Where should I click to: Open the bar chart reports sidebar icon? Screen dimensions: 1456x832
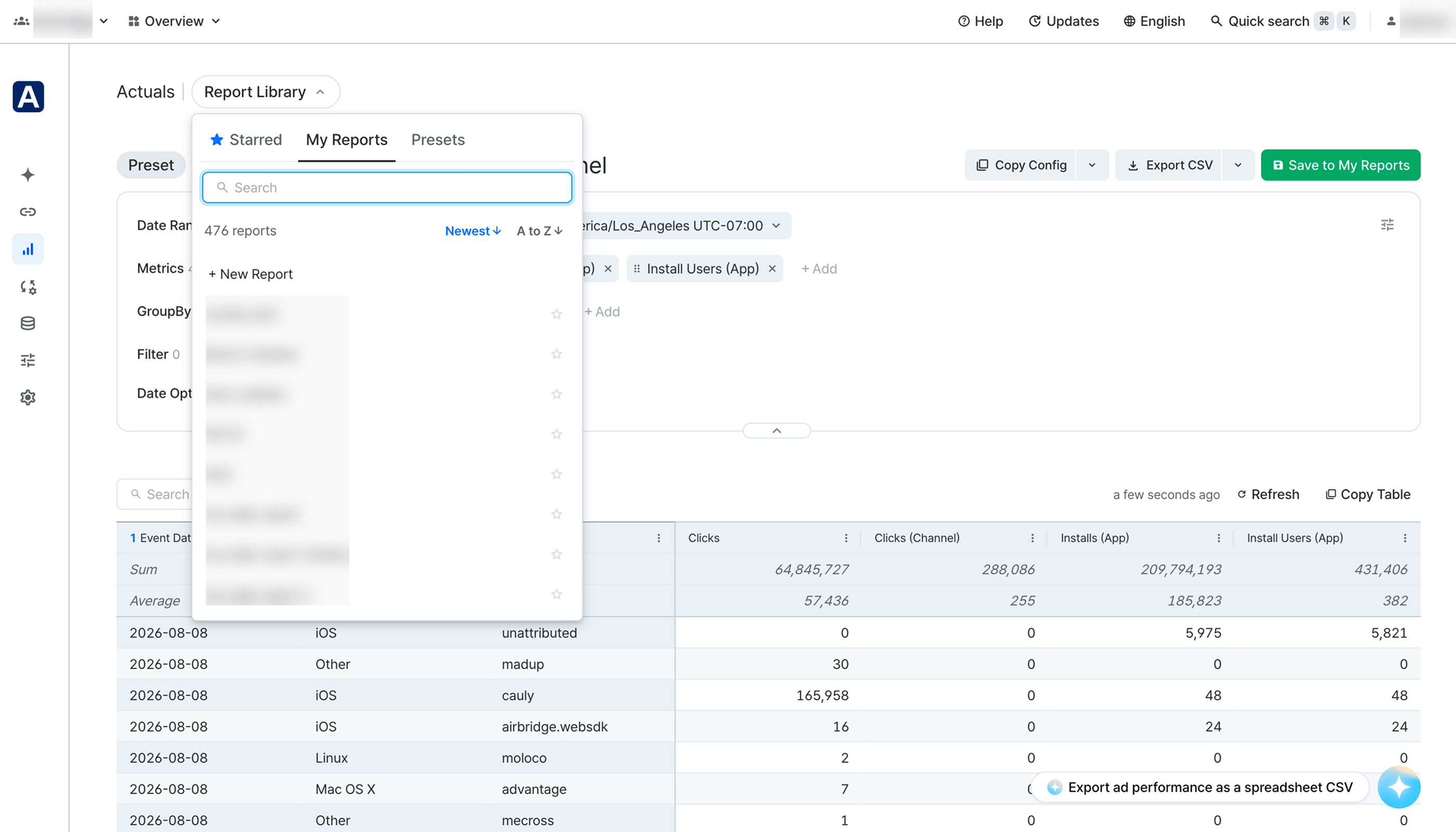point(28,249)
